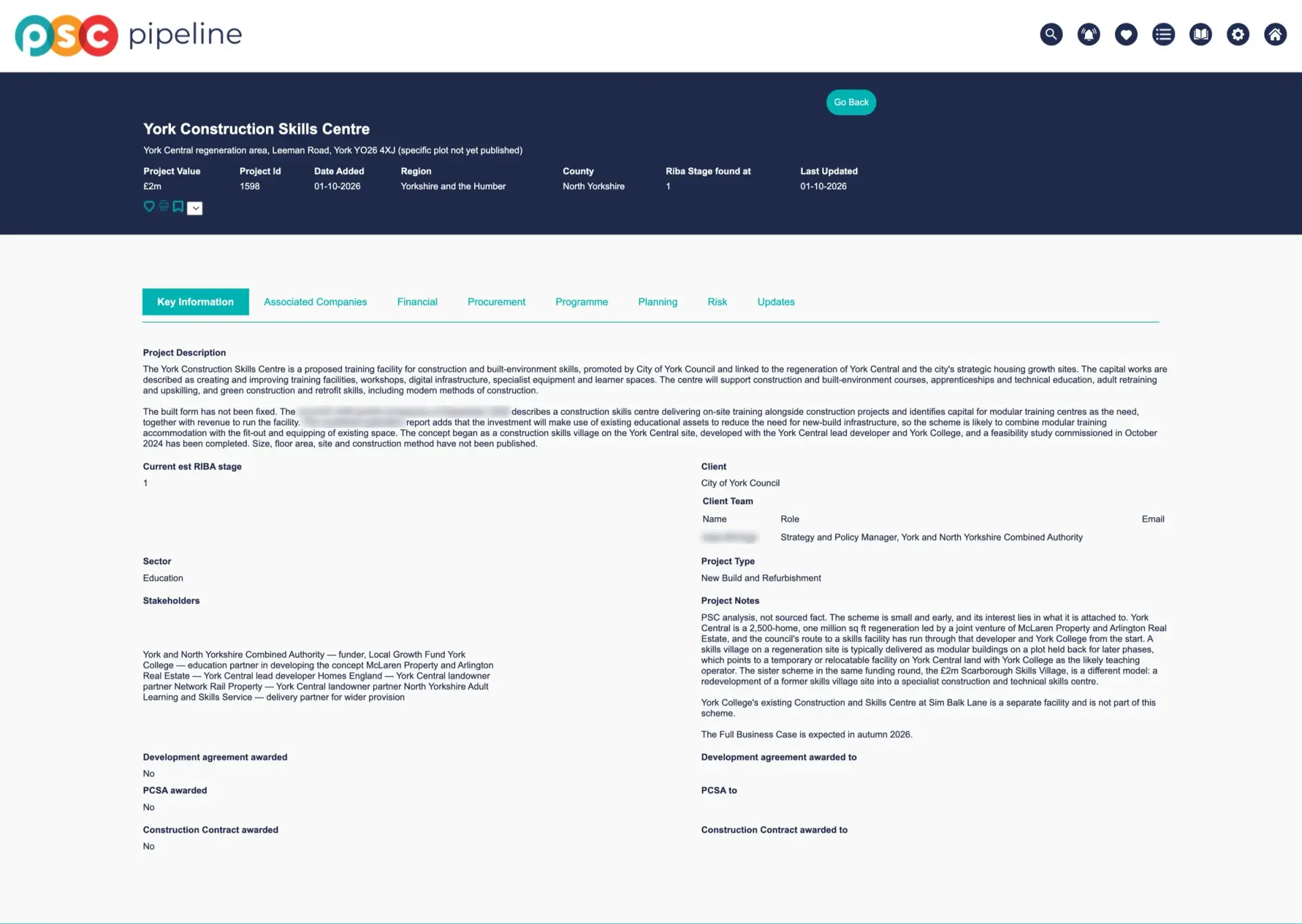Image resolution: width=1302 pixels, height=924 pixels.
Task: View the Risk tab
Action: (x=717, y=302)
